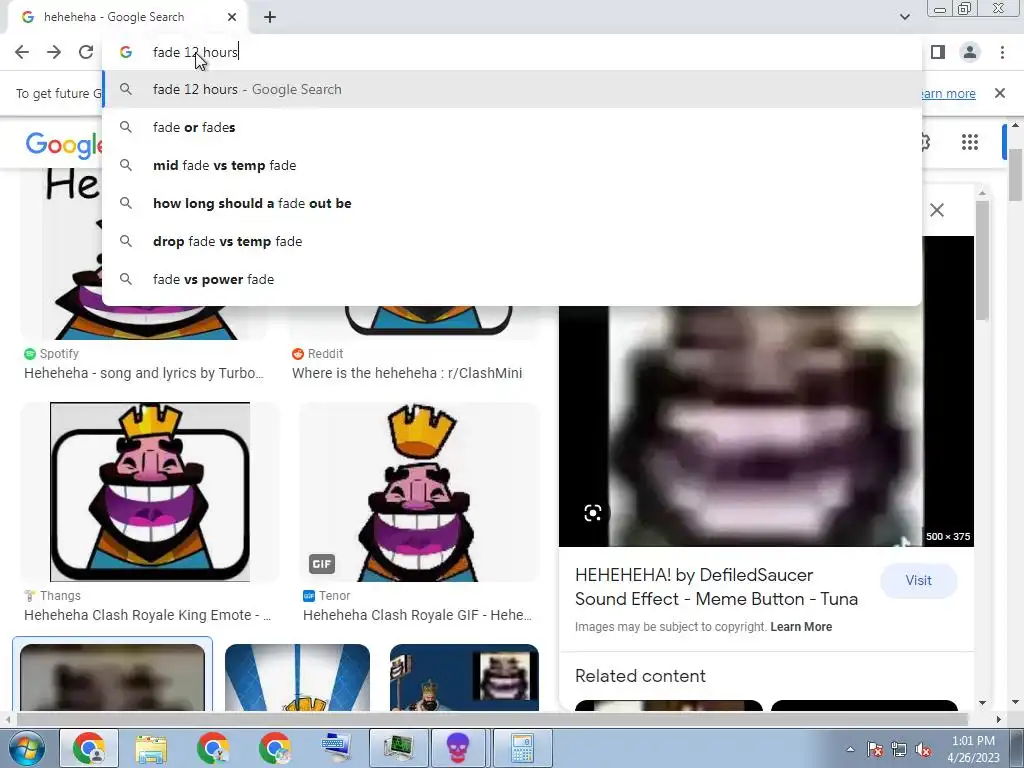This screenshot has height=768, width=1024.
Task: Open the File Explorer taskbar icon
Action: coord(151,748)
